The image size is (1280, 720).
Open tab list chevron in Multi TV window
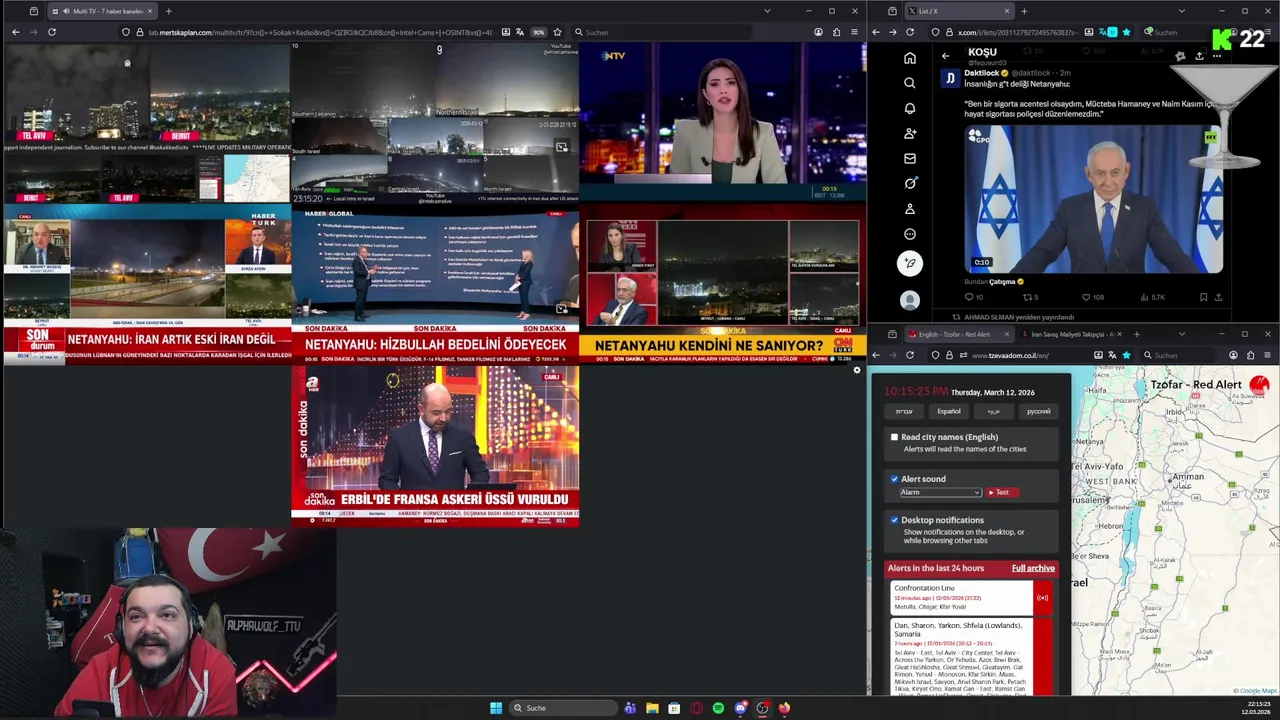click(x=767, y=11)
